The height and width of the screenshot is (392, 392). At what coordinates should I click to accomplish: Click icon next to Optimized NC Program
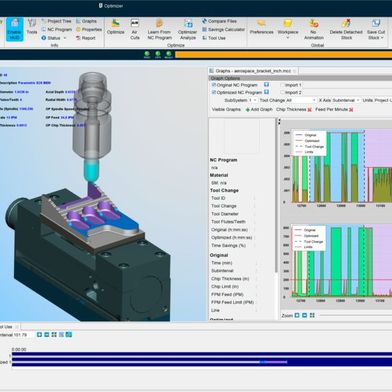pyautogui.click(x=266, y=92)
